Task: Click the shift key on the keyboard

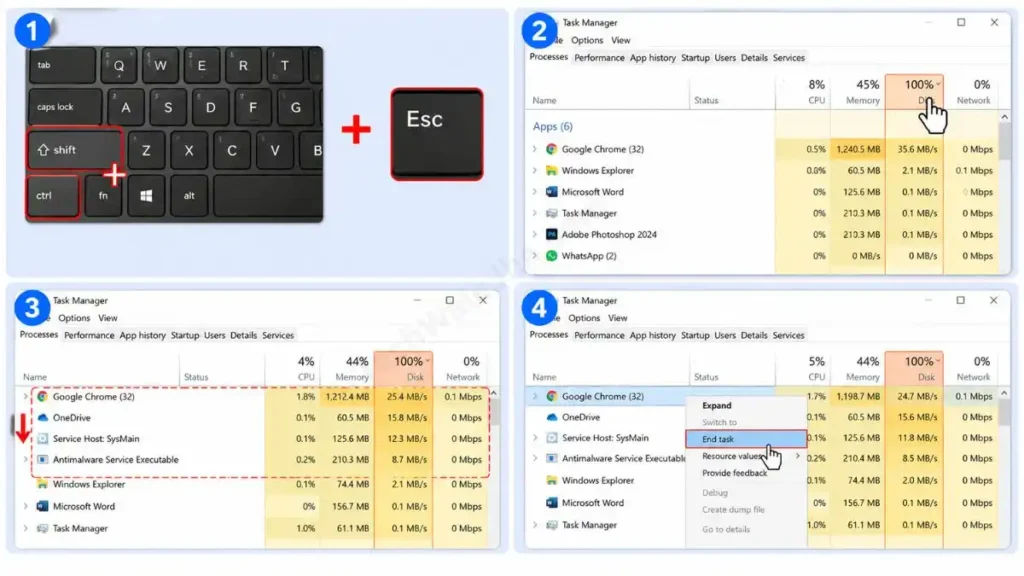Action: click(74, 150)
